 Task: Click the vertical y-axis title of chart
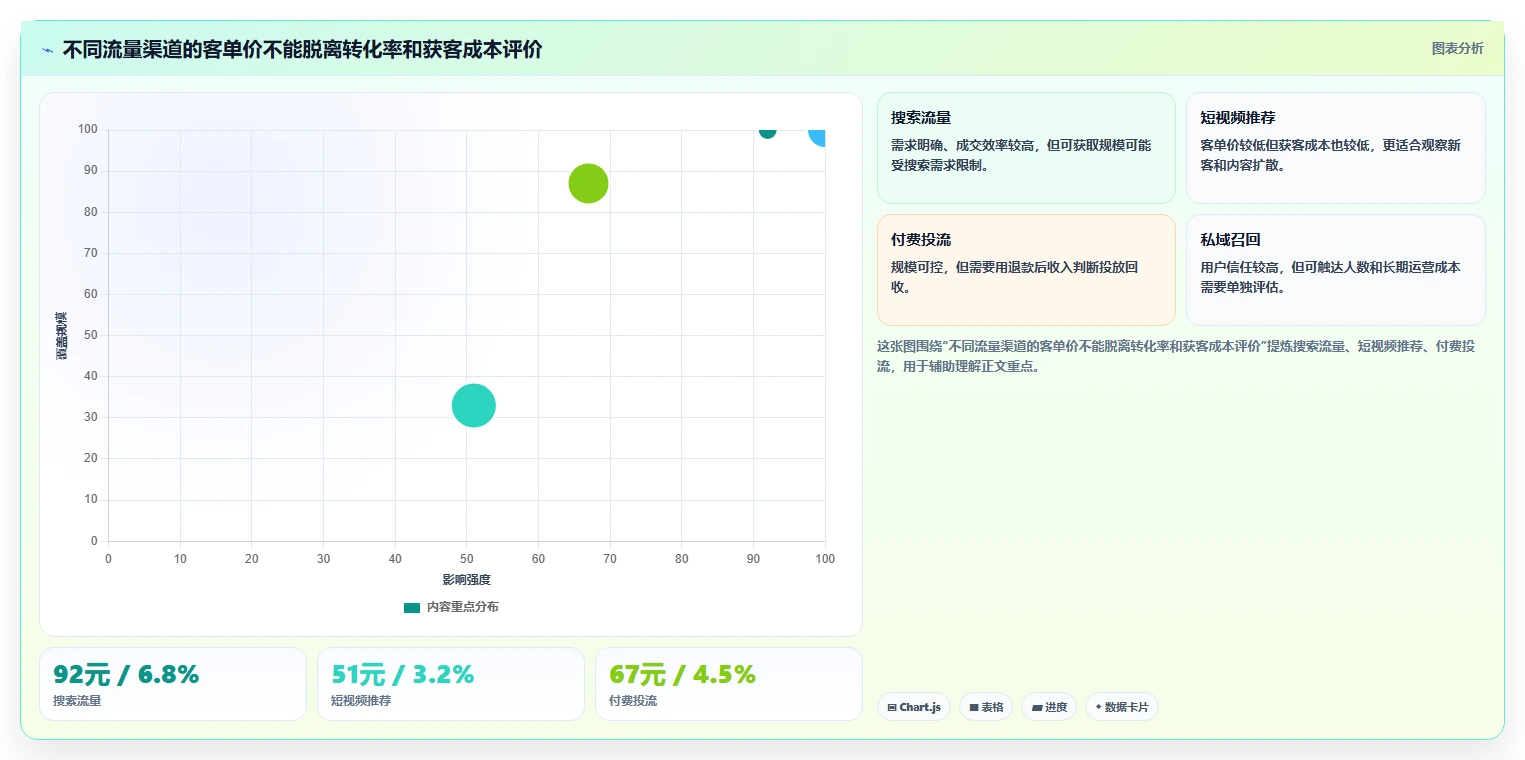coord(62,336)
